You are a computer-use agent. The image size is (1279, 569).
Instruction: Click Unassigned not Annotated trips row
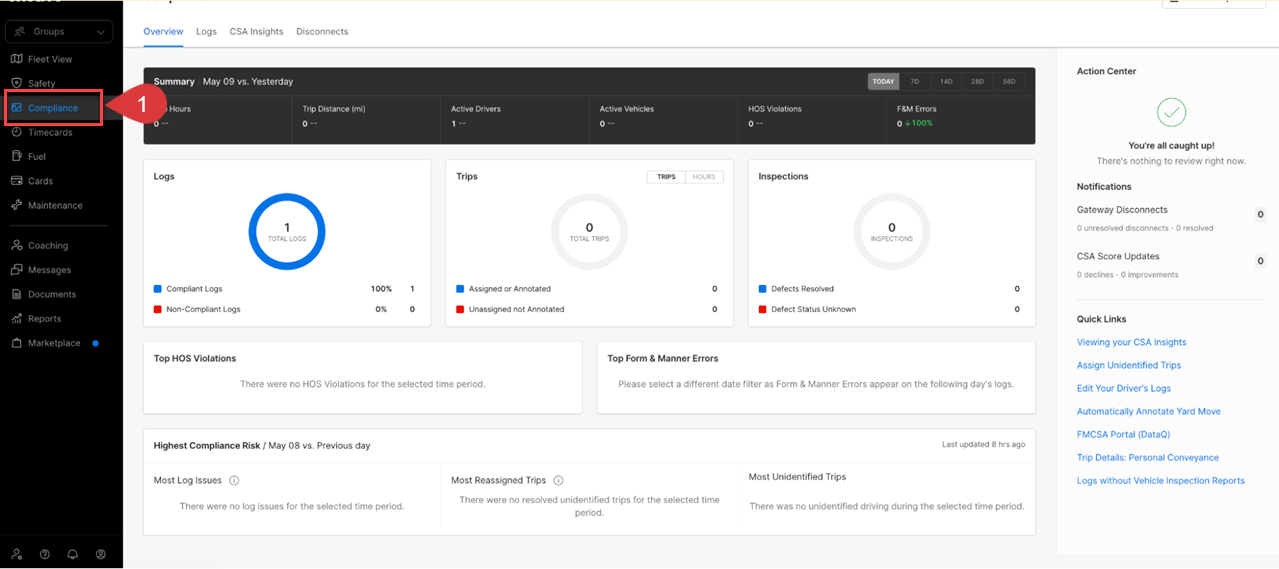tap(588, 310)
